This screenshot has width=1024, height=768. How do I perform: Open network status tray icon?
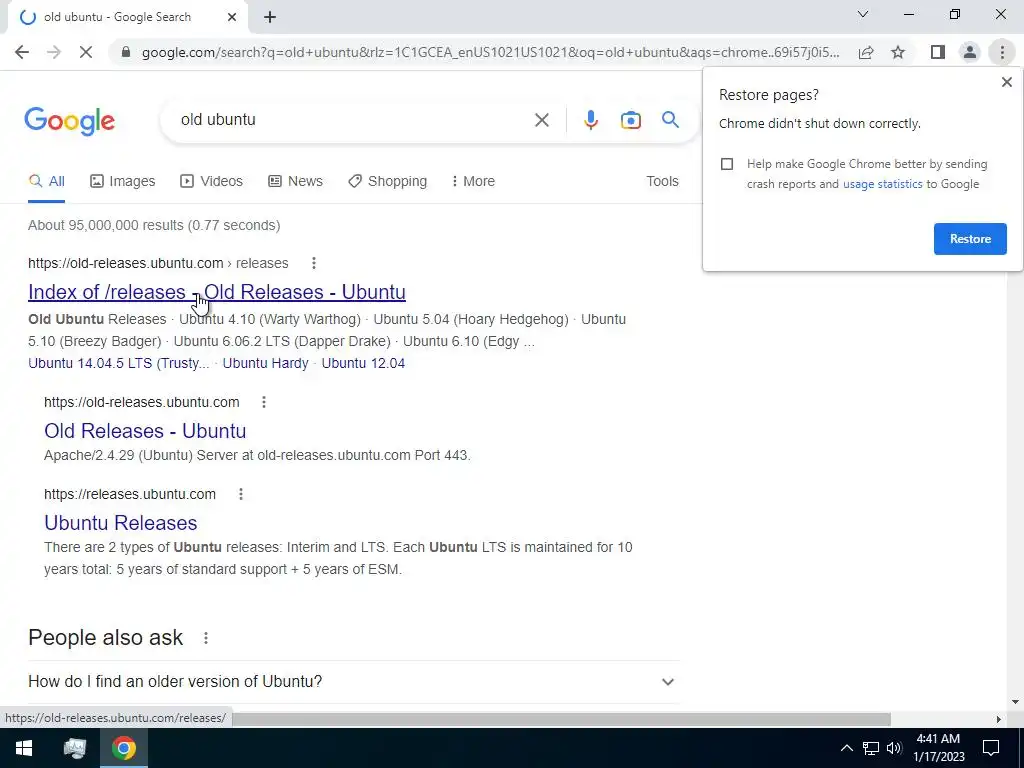pyautogui.click(x=871, y=748)
